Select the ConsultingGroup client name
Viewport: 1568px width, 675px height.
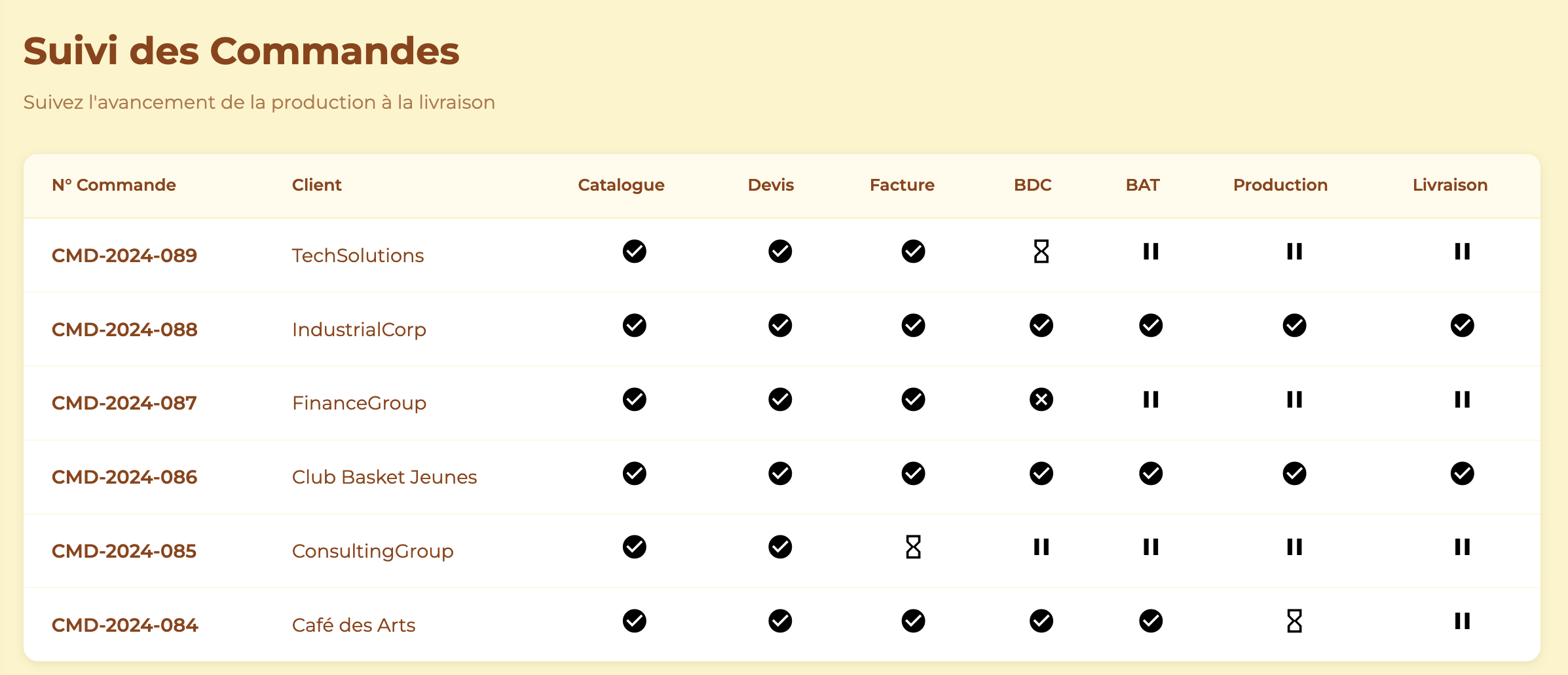click(x=373, y=551)
